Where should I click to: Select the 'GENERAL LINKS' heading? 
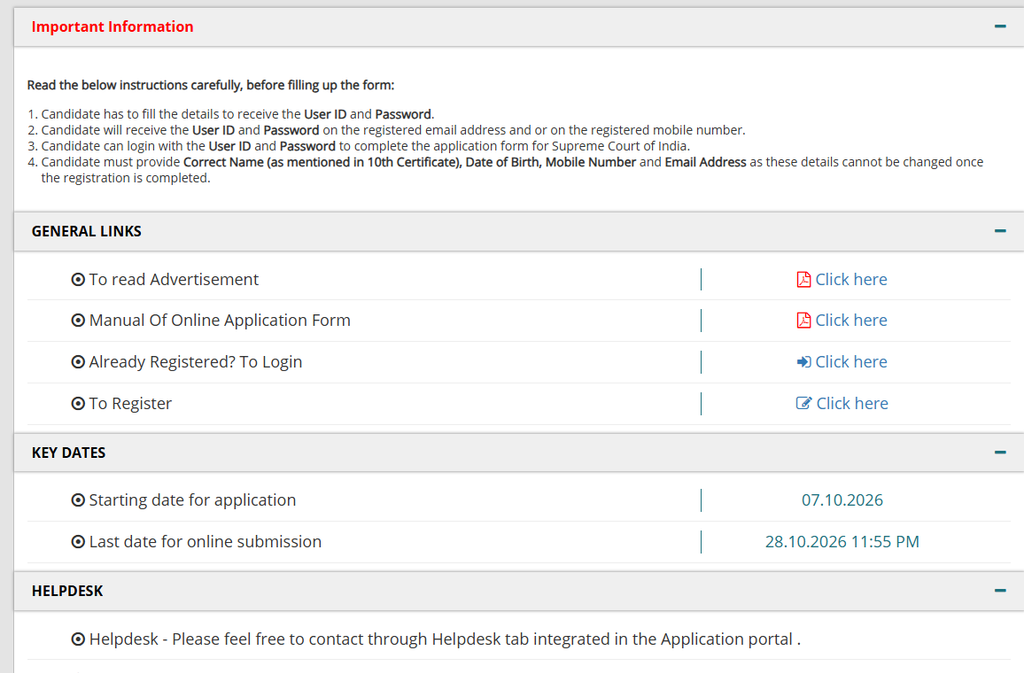86,231
